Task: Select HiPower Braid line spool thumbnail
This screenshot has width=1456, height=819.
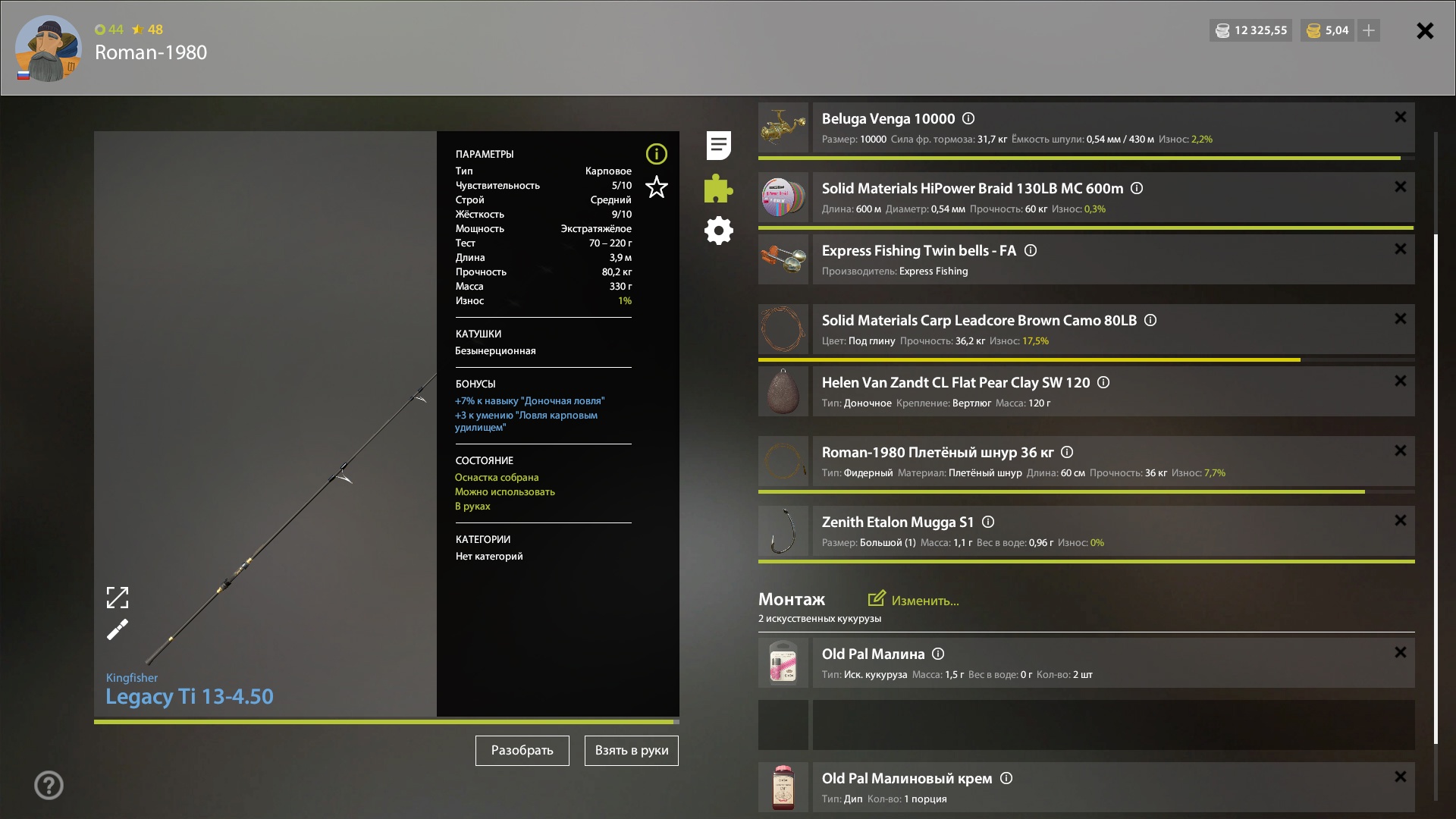Action: (x=783, y=197)
